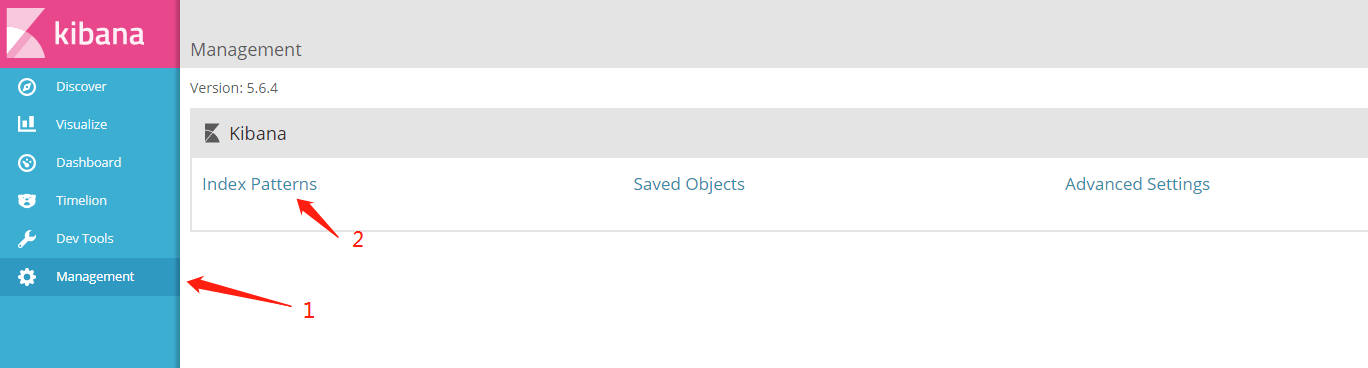The image size is (1368, 368).
Task: Click the Dashboard gauge icon
Action: [28, 163]
